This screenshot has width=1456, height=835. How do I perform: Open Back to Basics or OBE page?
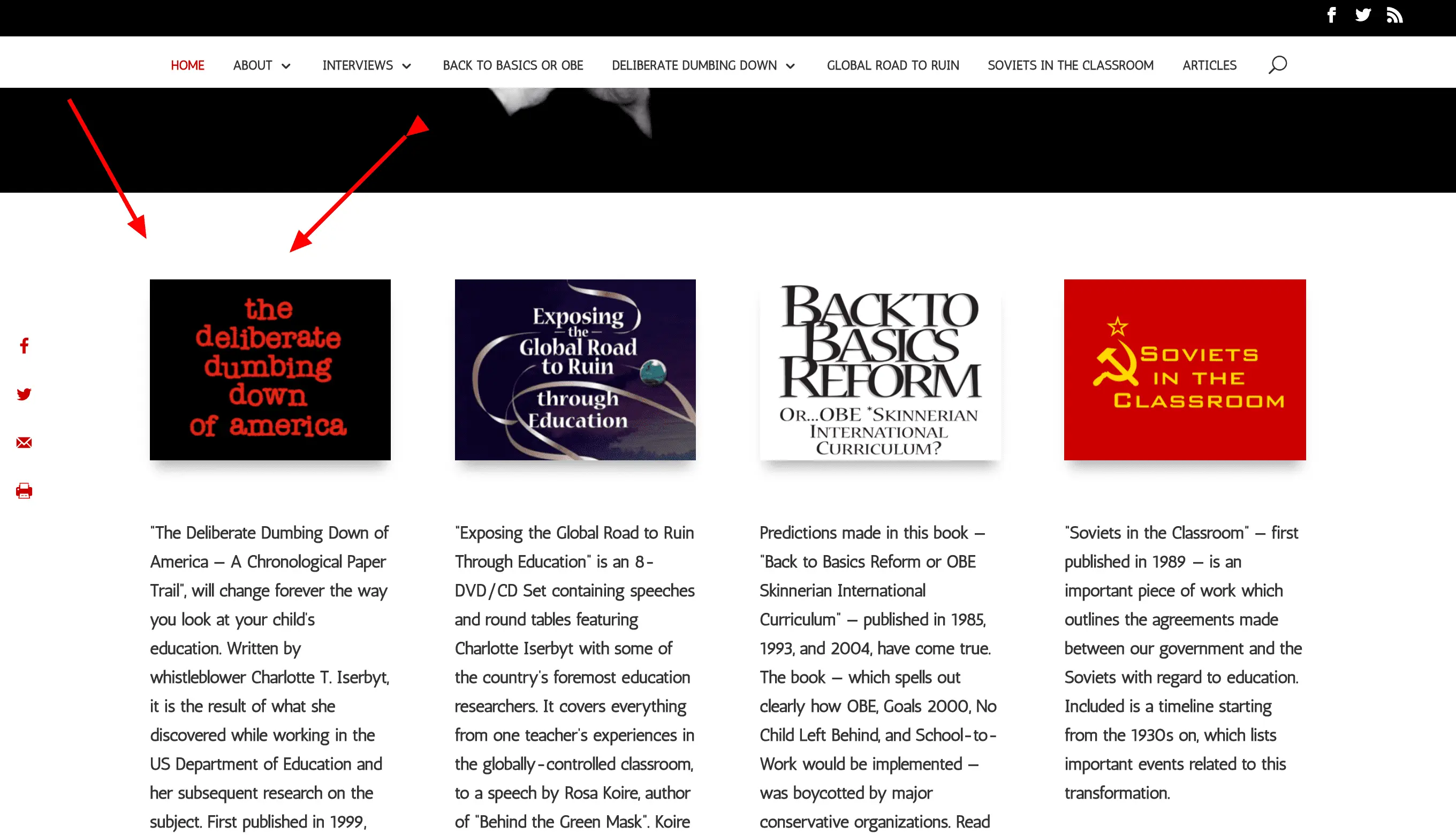point(513,65)
